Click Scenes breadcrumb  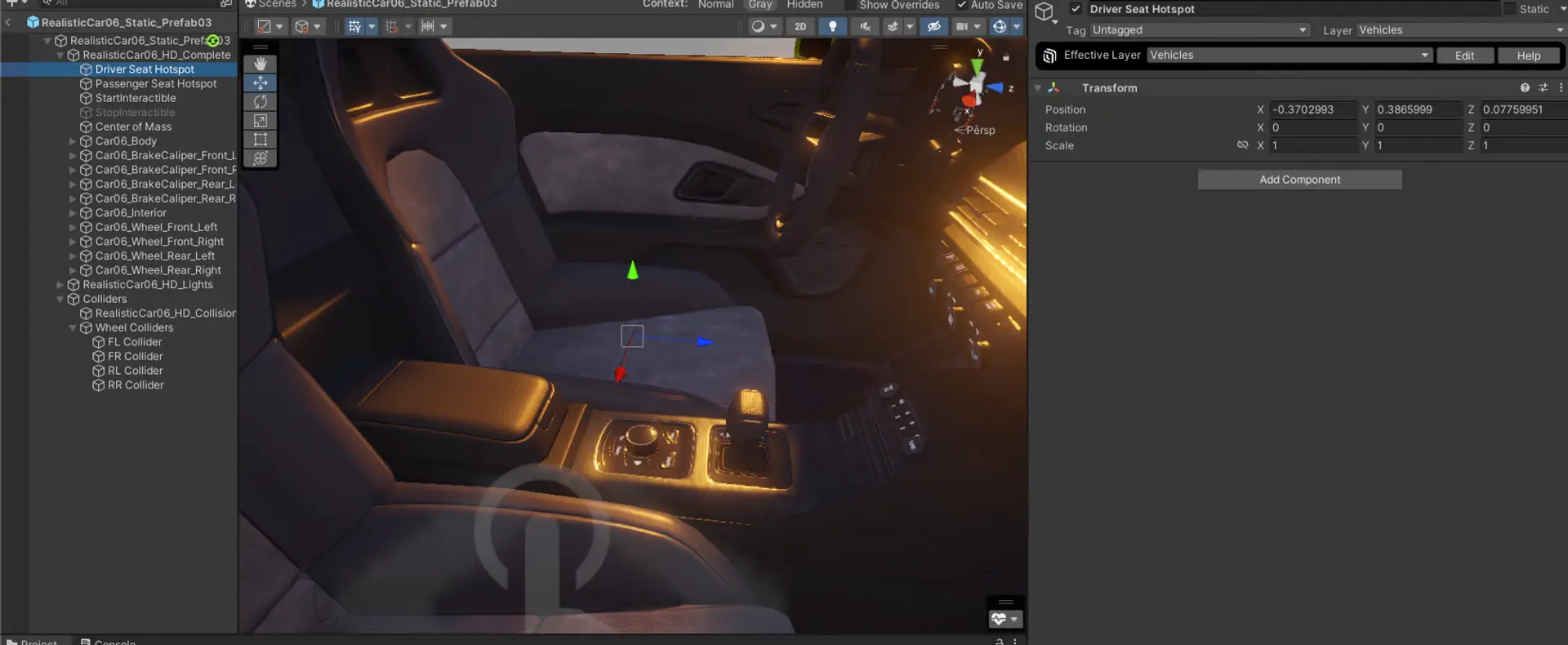[x=277, y=5]
